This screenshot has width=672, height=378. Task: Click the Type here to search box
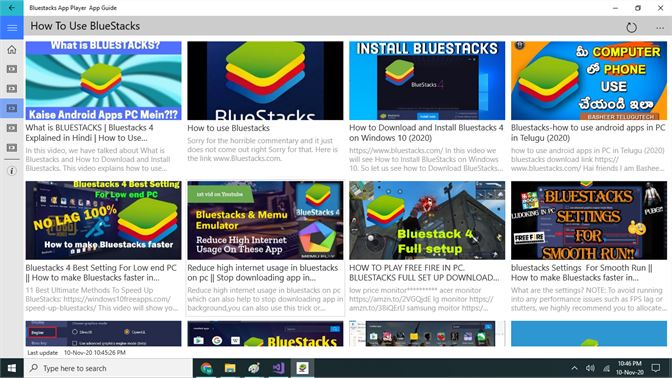click(x=108, y=368)
